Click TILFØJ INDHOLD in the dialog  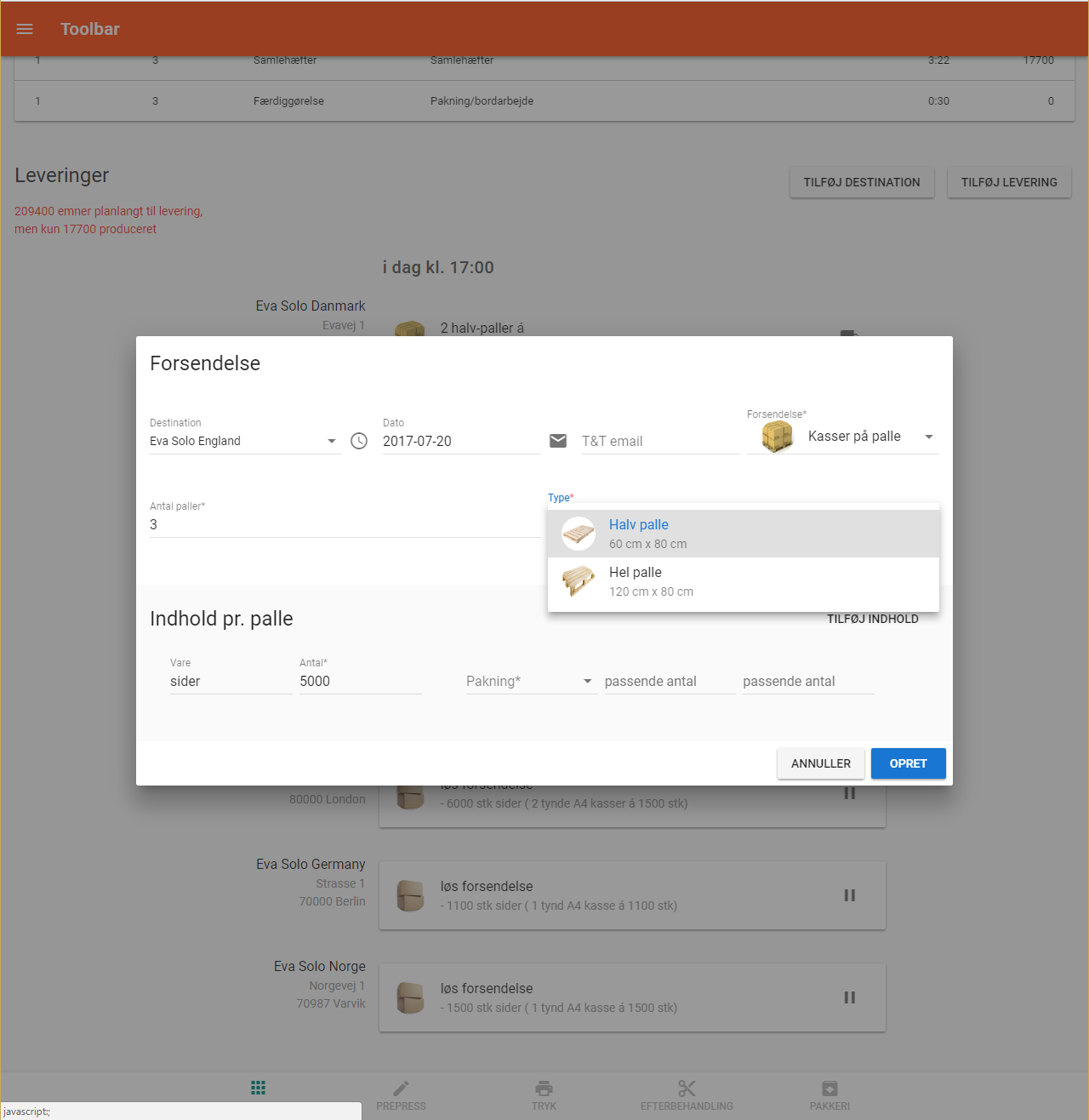(873, 619)
